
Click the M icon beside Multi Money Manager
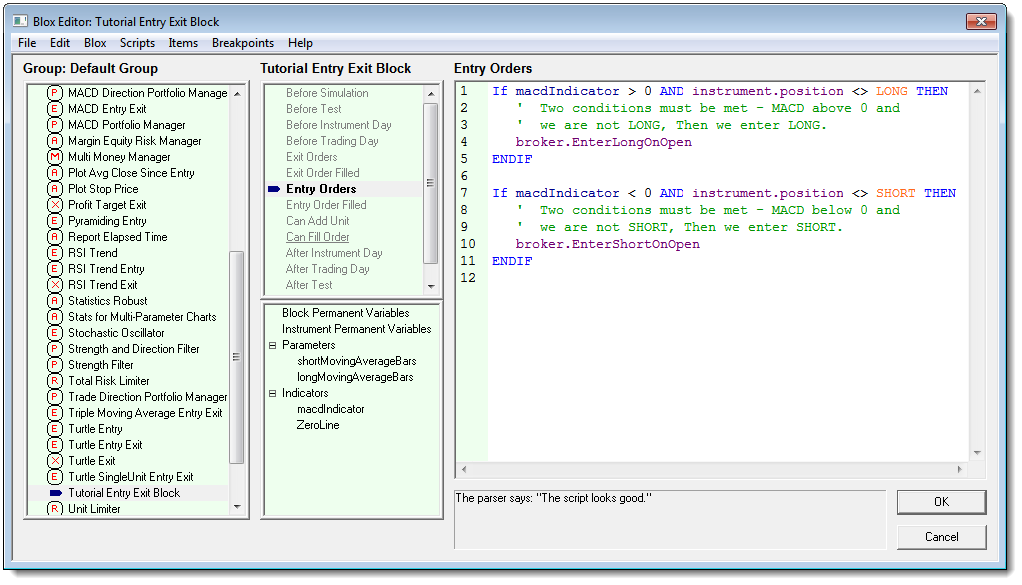(55, 157)
